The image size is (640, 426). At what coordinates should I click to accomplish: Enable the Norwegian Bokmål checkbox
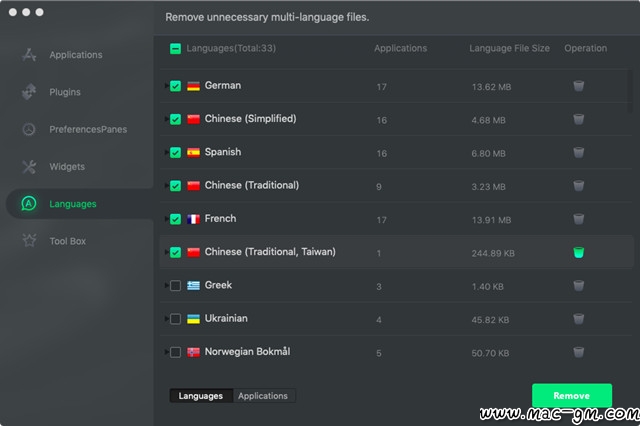[x=176, y=352]
